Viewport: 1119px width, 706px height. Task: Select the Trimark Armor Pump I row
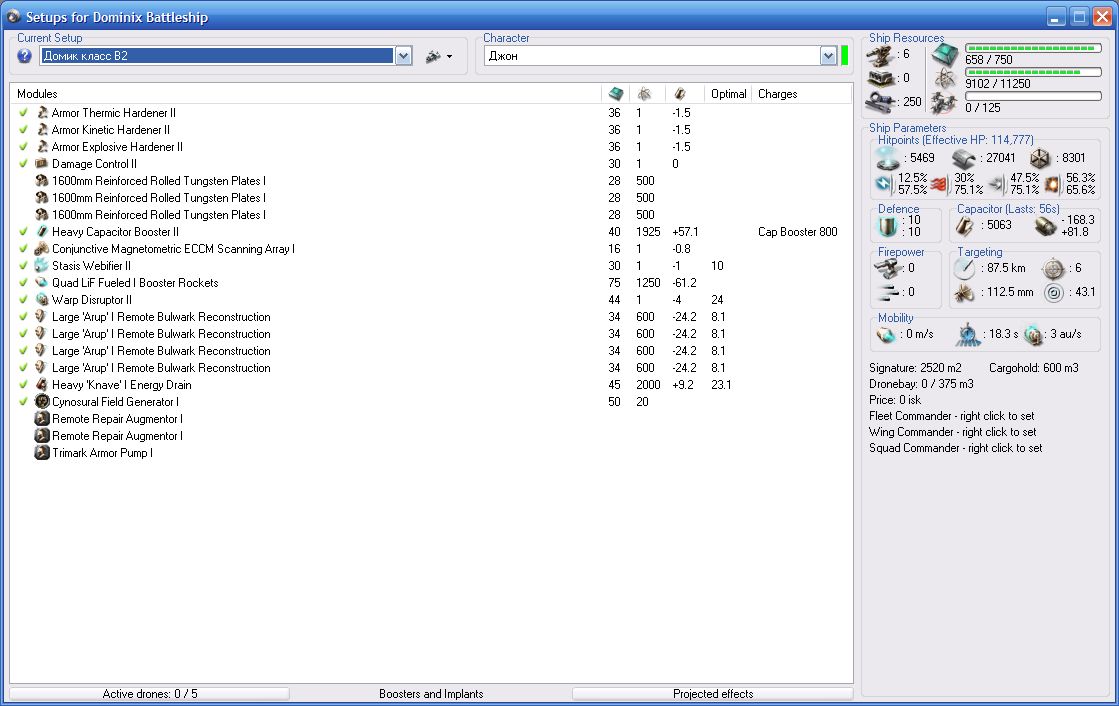pyautogui.click(x=431, y=453)
